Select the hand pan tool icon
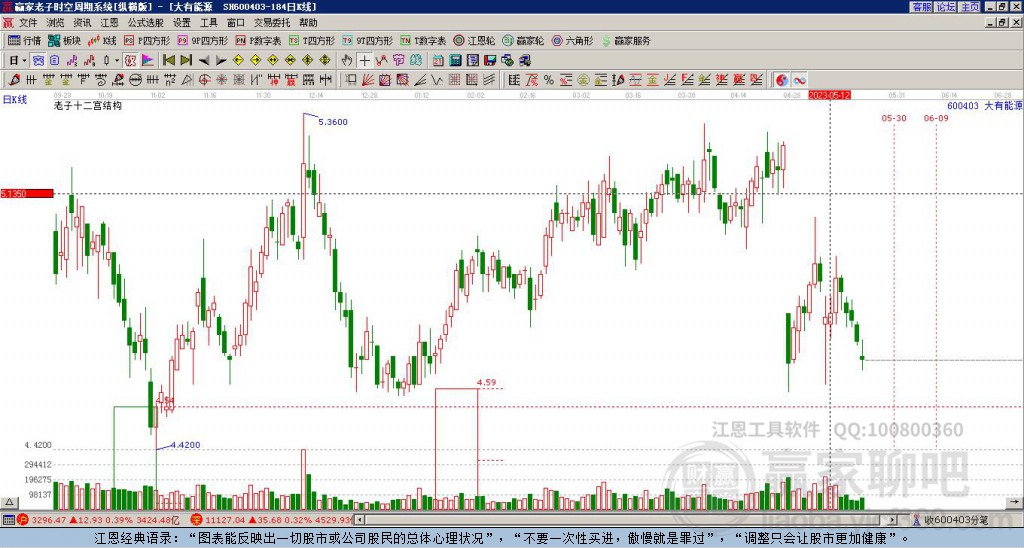 pyautogui.click(x=347, y=61)
